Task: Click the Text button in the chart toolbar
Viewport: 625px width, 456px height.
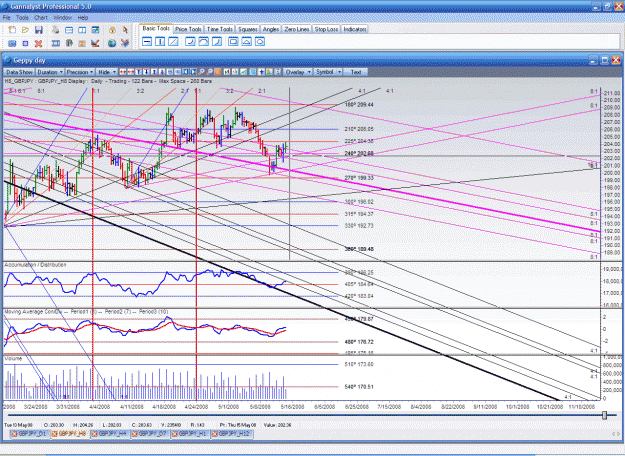Action: tap(356, 72)
